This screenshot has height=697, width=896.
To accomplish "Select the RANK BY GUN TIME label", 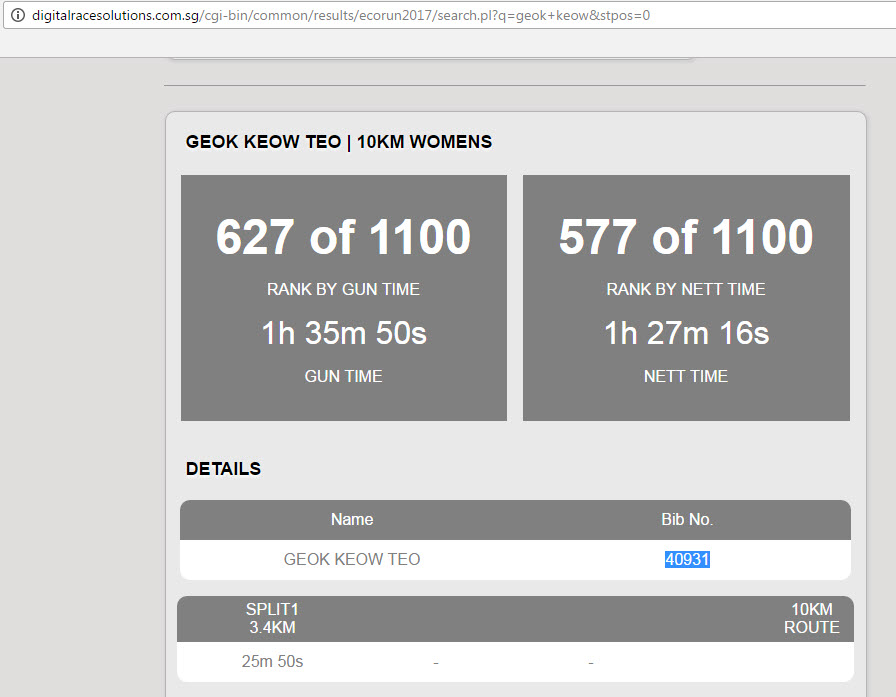I will (343, 289).
